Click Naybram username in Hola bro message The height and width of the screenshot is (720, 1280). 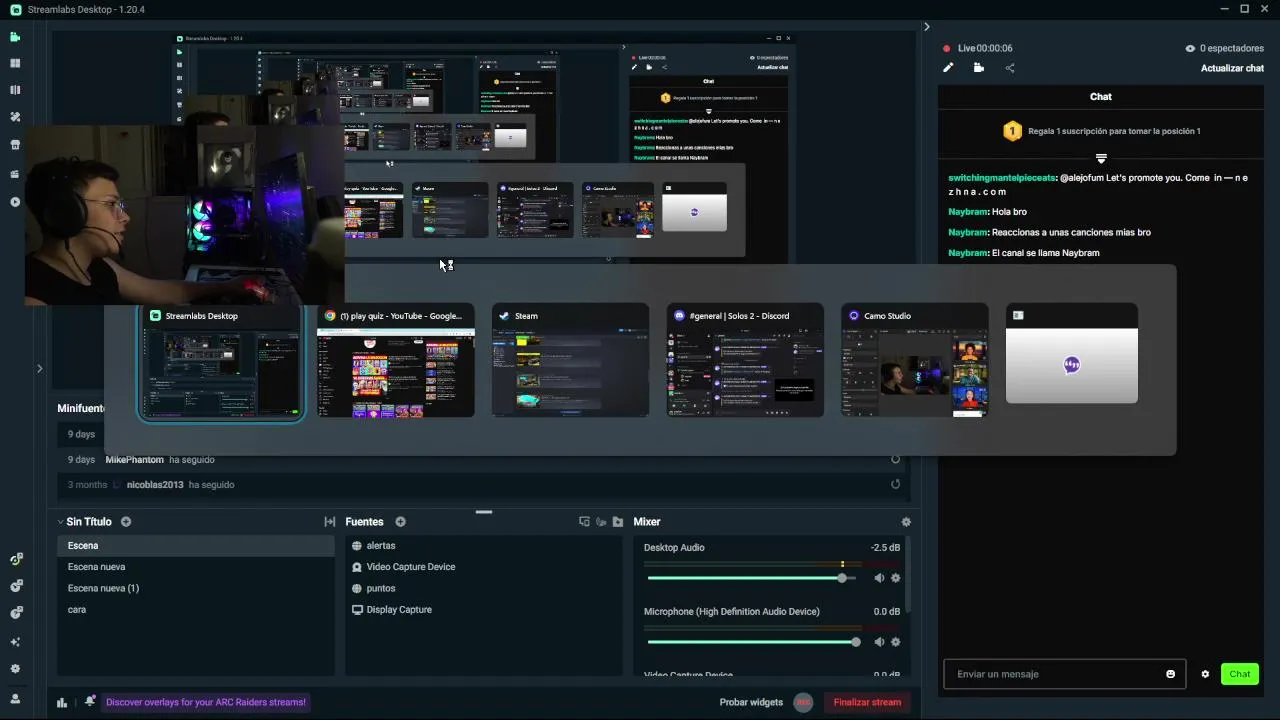click(x=968, y=212)
